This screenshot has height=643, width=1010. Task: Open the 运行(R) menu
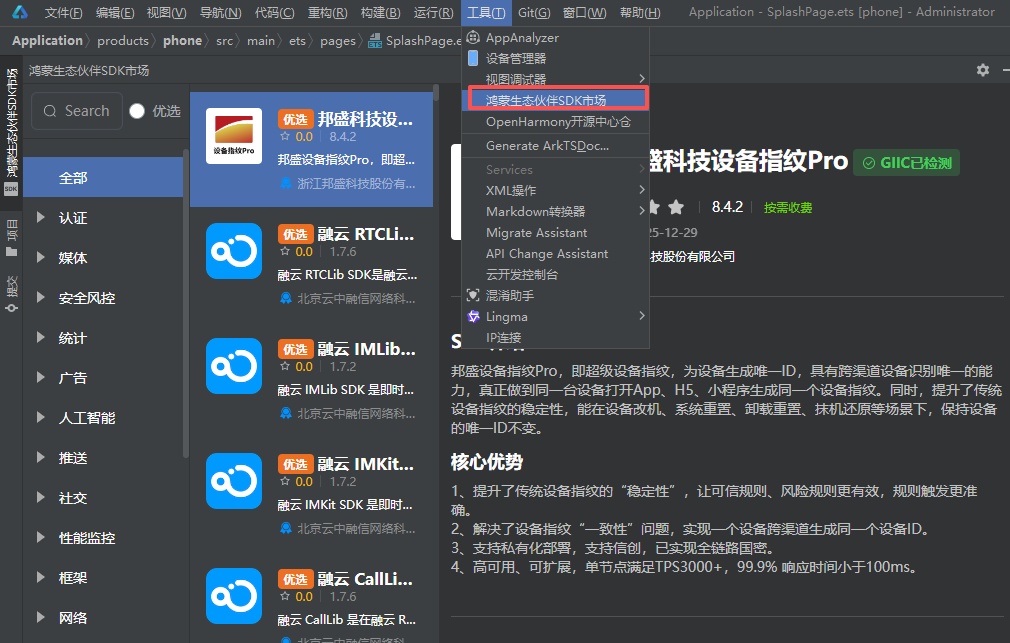point(434,12)
